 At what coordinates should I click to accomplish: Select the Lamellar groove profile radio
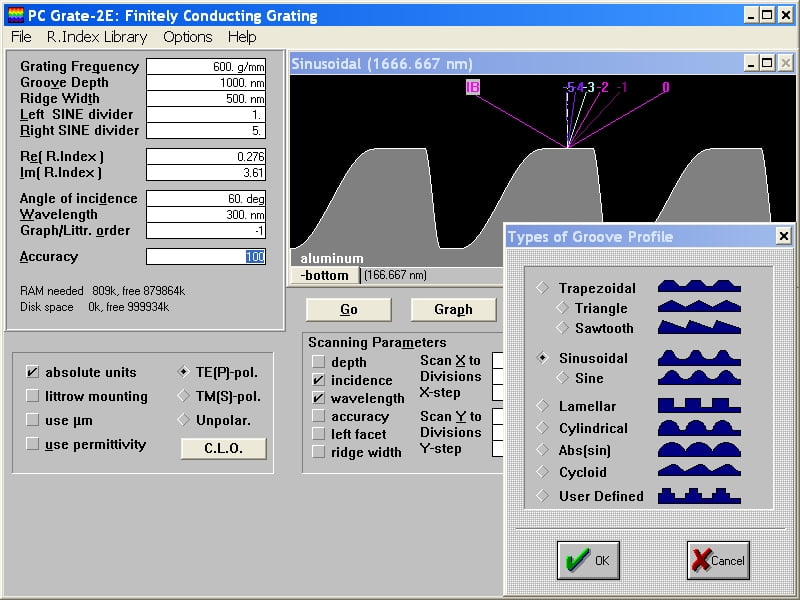coord(542,406)
